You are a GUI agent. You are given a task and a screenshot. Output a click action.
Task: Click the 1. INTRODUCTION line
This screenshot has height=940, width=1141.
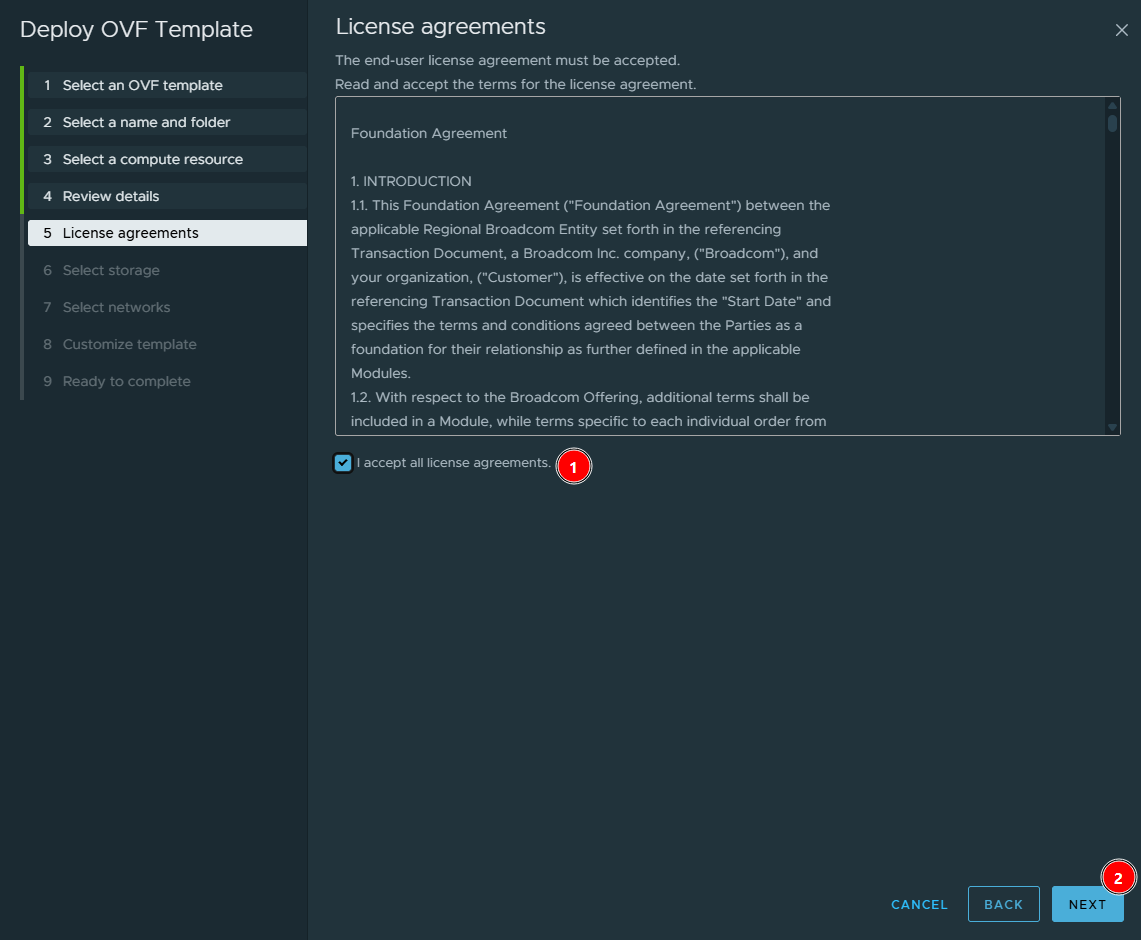(411, 181)
